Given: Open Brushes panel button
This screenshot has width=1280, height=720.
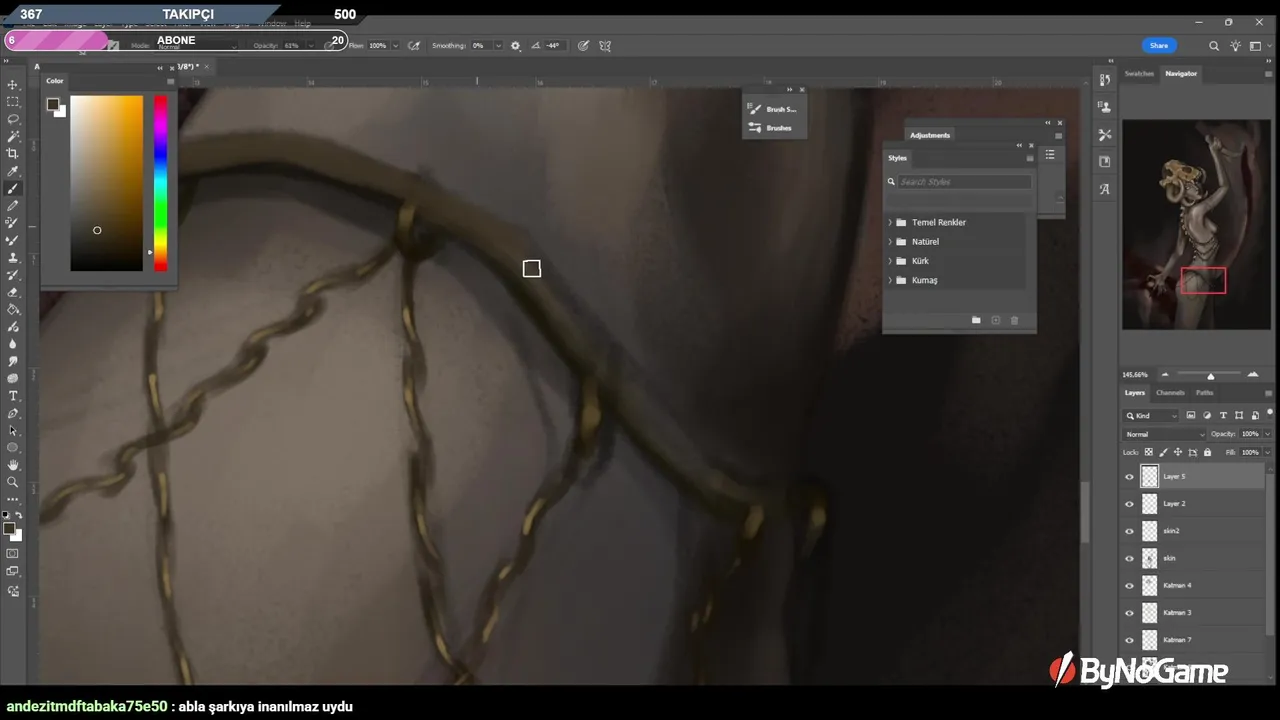Looking at the screenshot, I should [x=772, y=128].
